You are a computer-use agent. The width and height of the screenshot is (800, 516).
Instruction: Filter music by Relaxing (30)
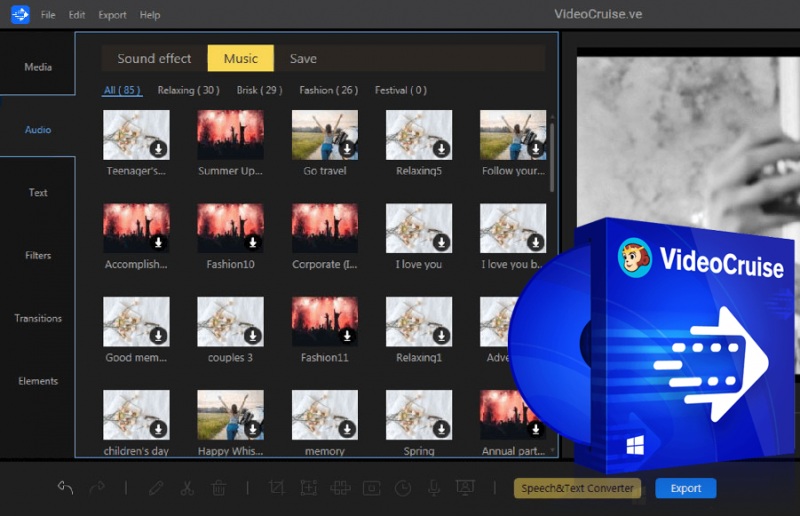(x=188, y=90)
